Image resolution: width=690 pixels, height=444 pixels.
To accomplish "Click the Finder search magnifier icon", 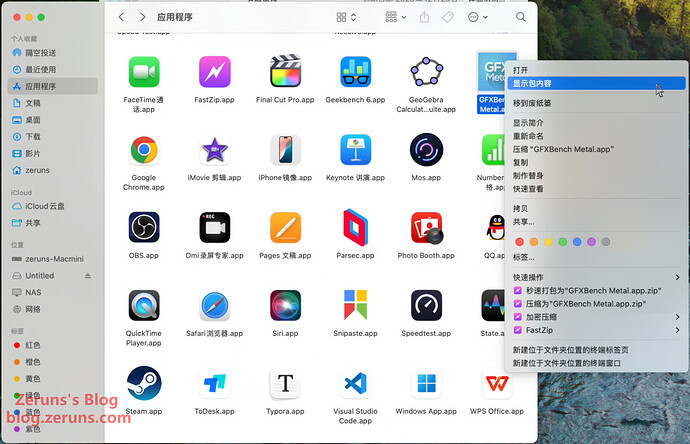I will pos(521,18).
